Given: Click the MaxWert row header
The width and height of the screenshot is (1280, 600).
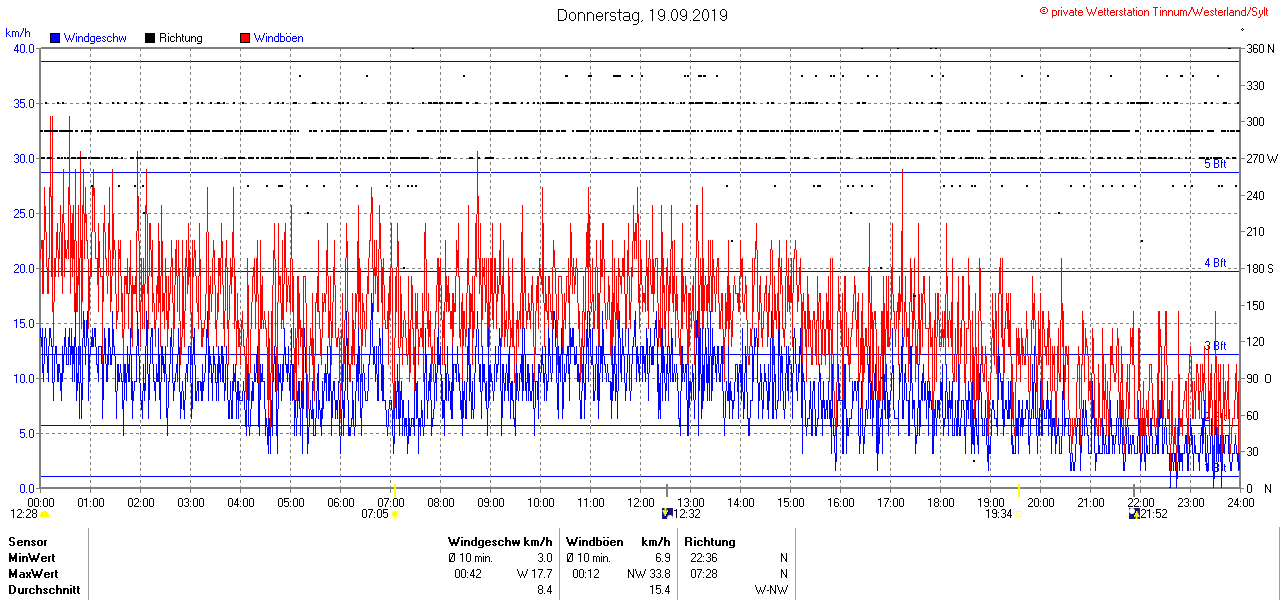Looking at the screenshot, I should [33, 574].
